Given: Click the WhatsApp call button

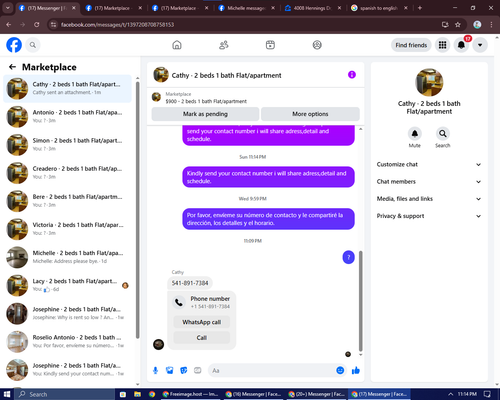Looking at the screenshot, I should click(x=202, y=322).
